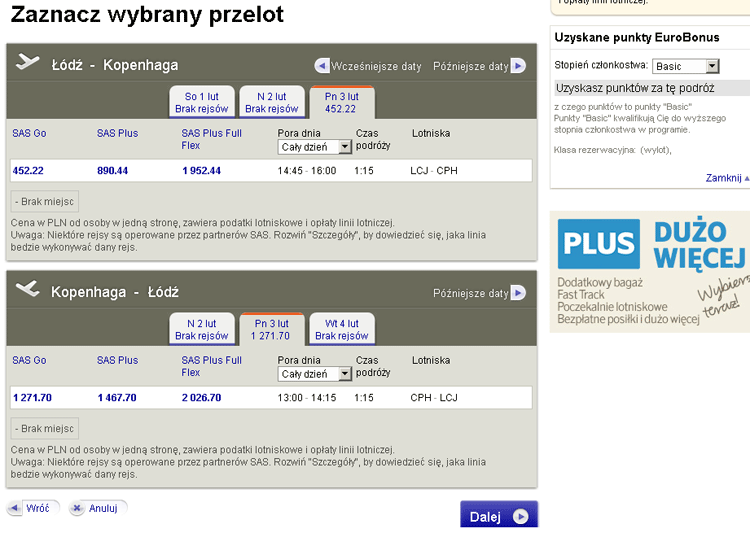This screenshot has width=750, height=533.
Task: Open the return Pora dnia Cały dzień dropdown
Action: [x=315, y=374]
